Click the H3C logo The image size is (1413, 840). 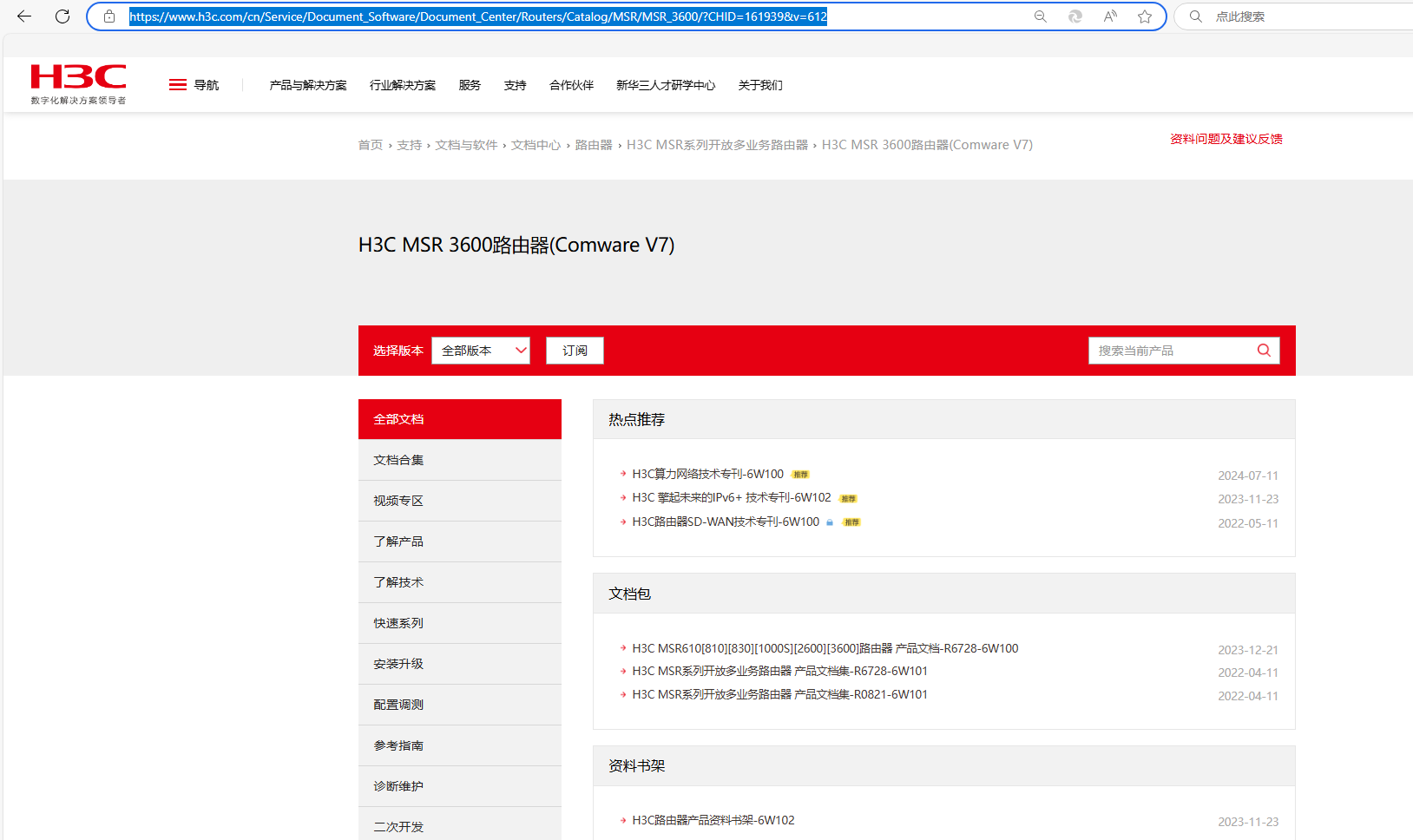[78, 84]
